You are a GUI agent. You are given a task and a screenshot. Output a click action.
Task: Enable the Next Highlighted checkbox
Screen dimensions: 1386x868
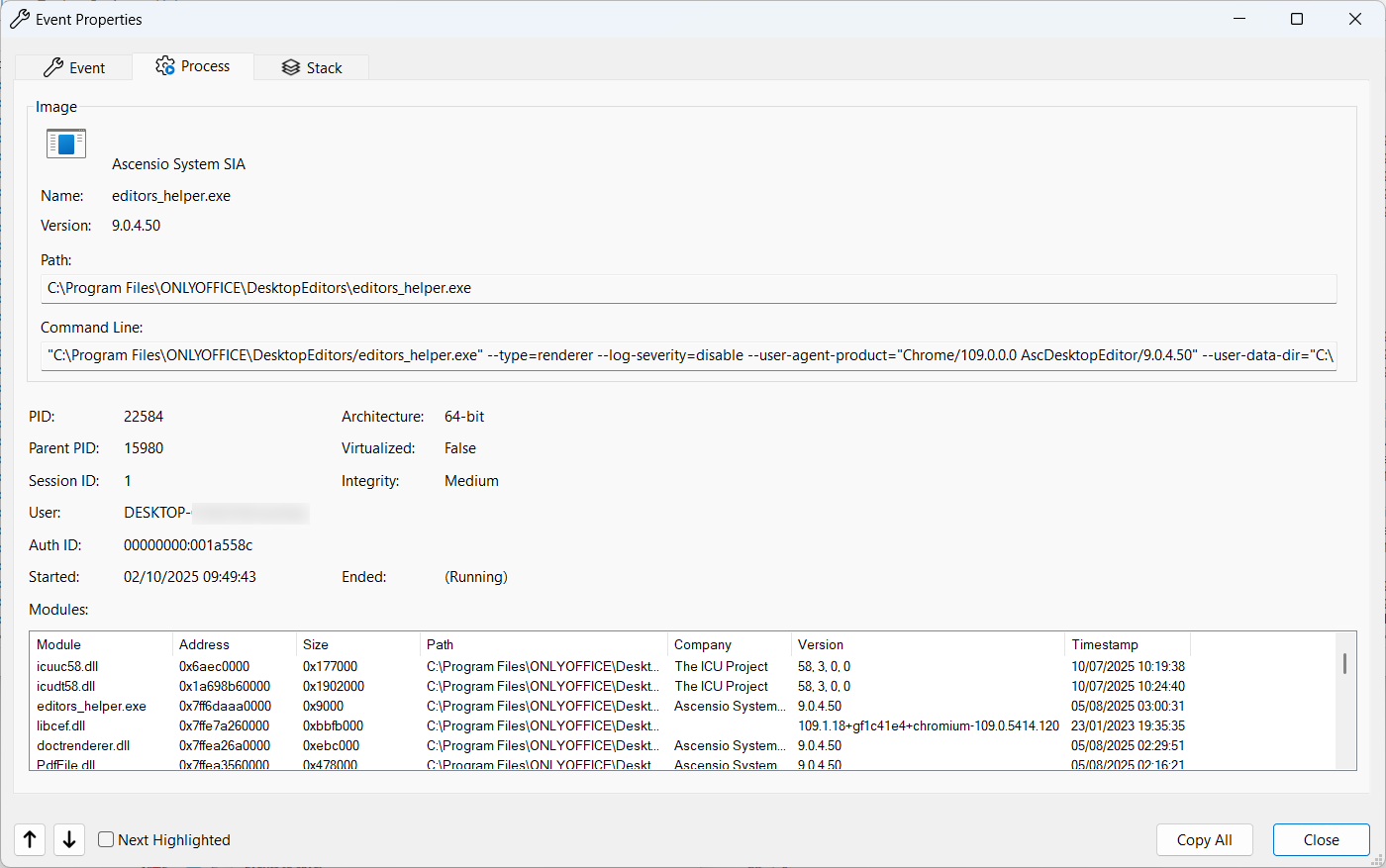click(x=107, y=840)
